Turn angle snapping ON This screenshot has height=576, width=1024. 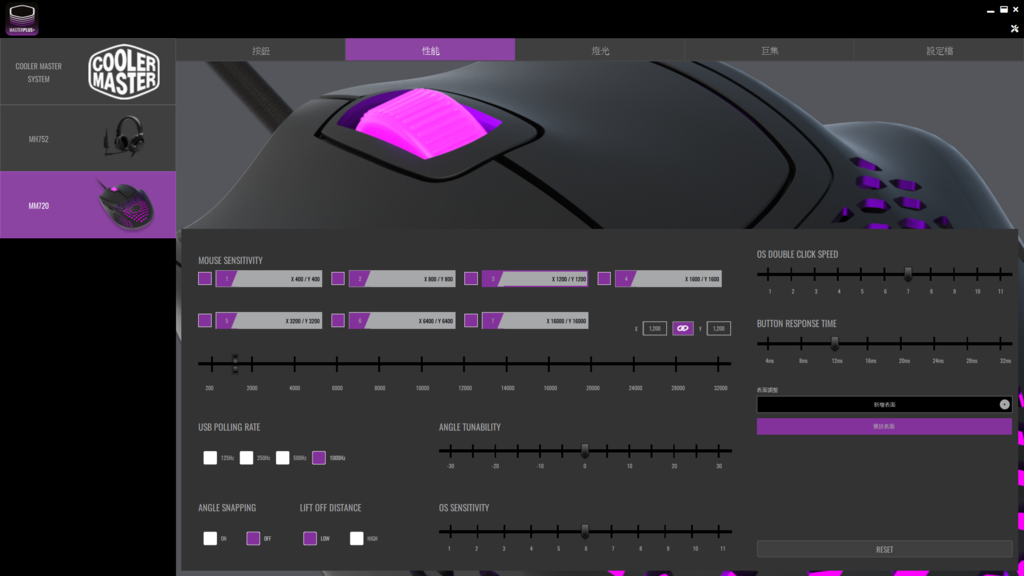pyautogui.click(x=210, y=538)
